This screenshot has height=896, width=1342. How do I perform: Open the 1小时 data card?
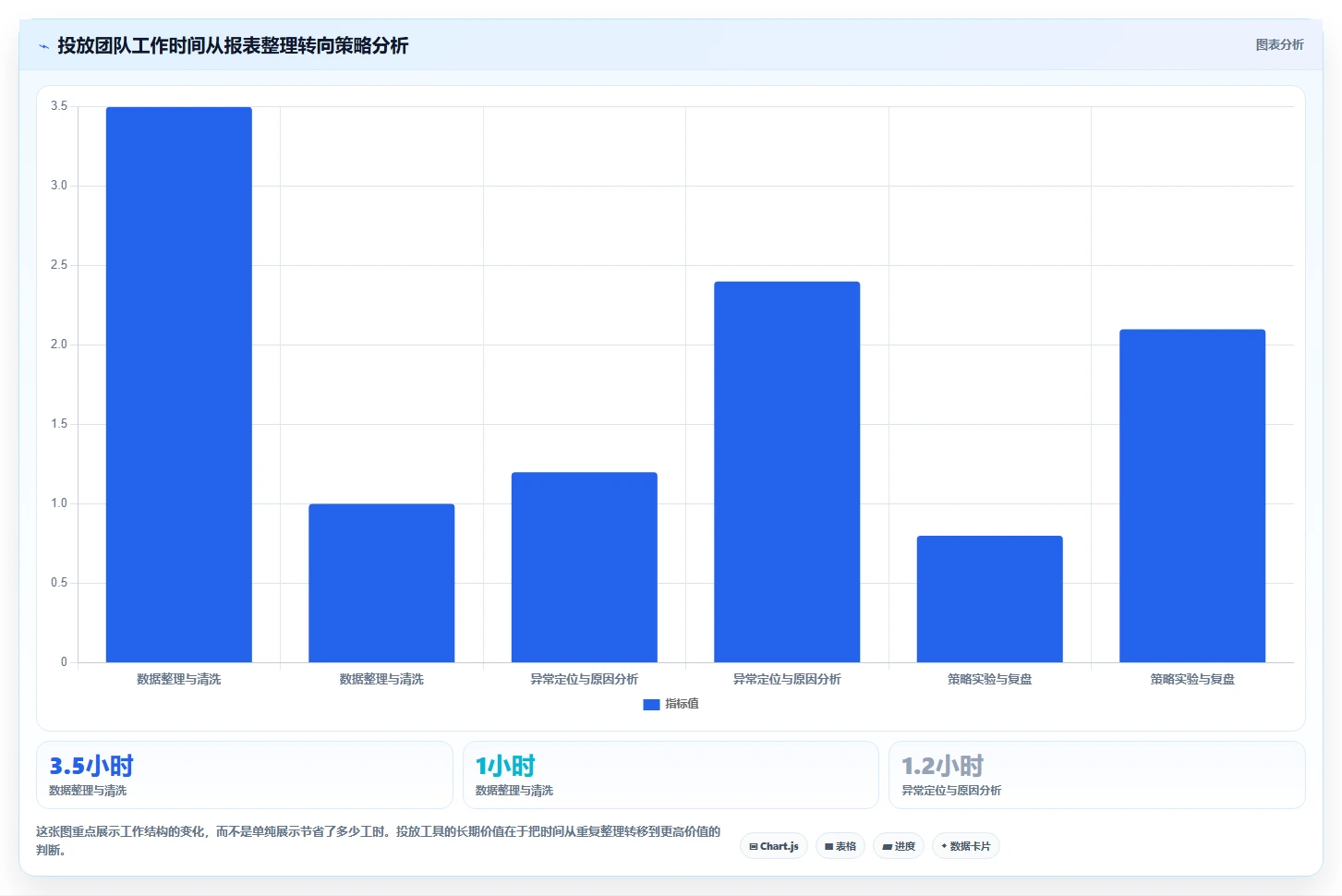(671, 775)
